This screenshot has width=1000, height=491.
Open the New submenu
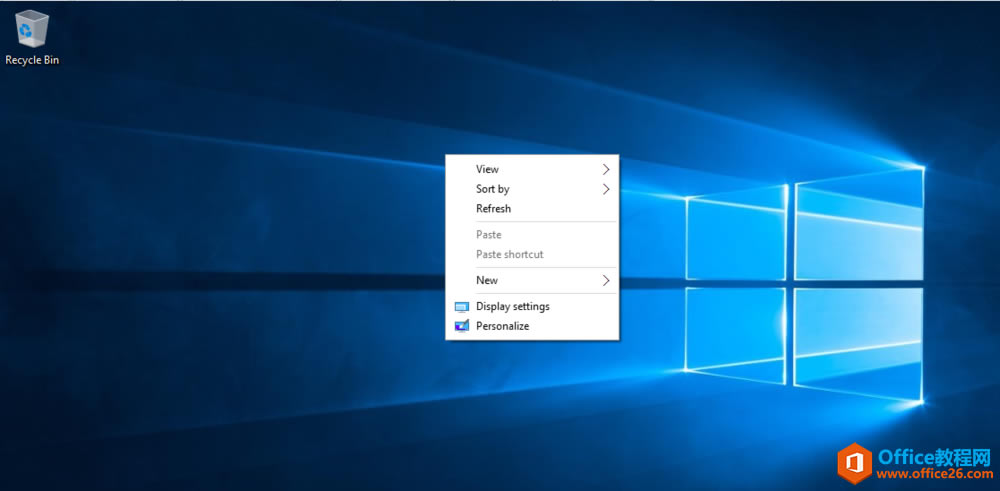click(532, 281)
